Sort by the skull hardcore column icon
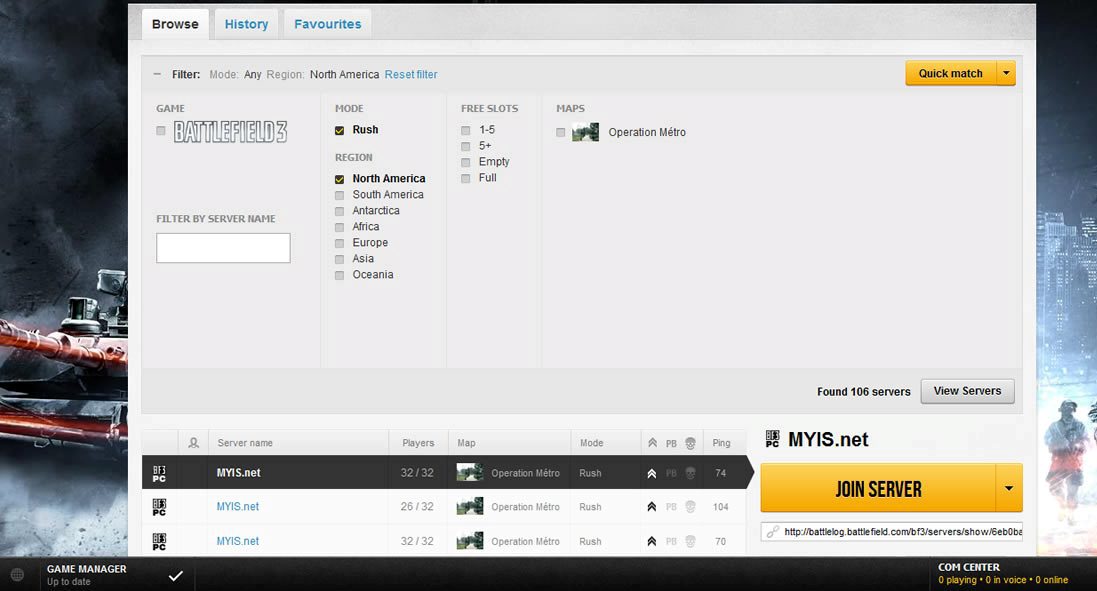Image resolution: width=1097 pixels, height=591 pixels. 690,443
